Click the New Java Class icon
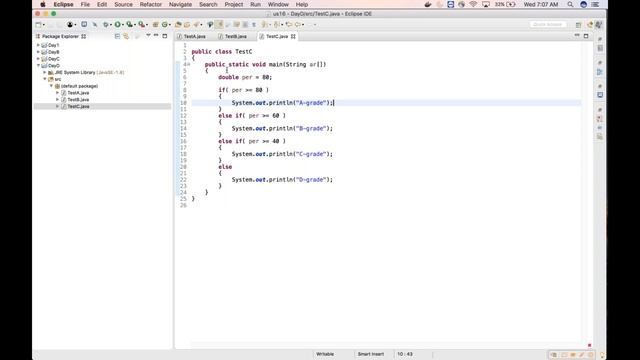This screenshot has width=640, height=360. tap(164, 24)
